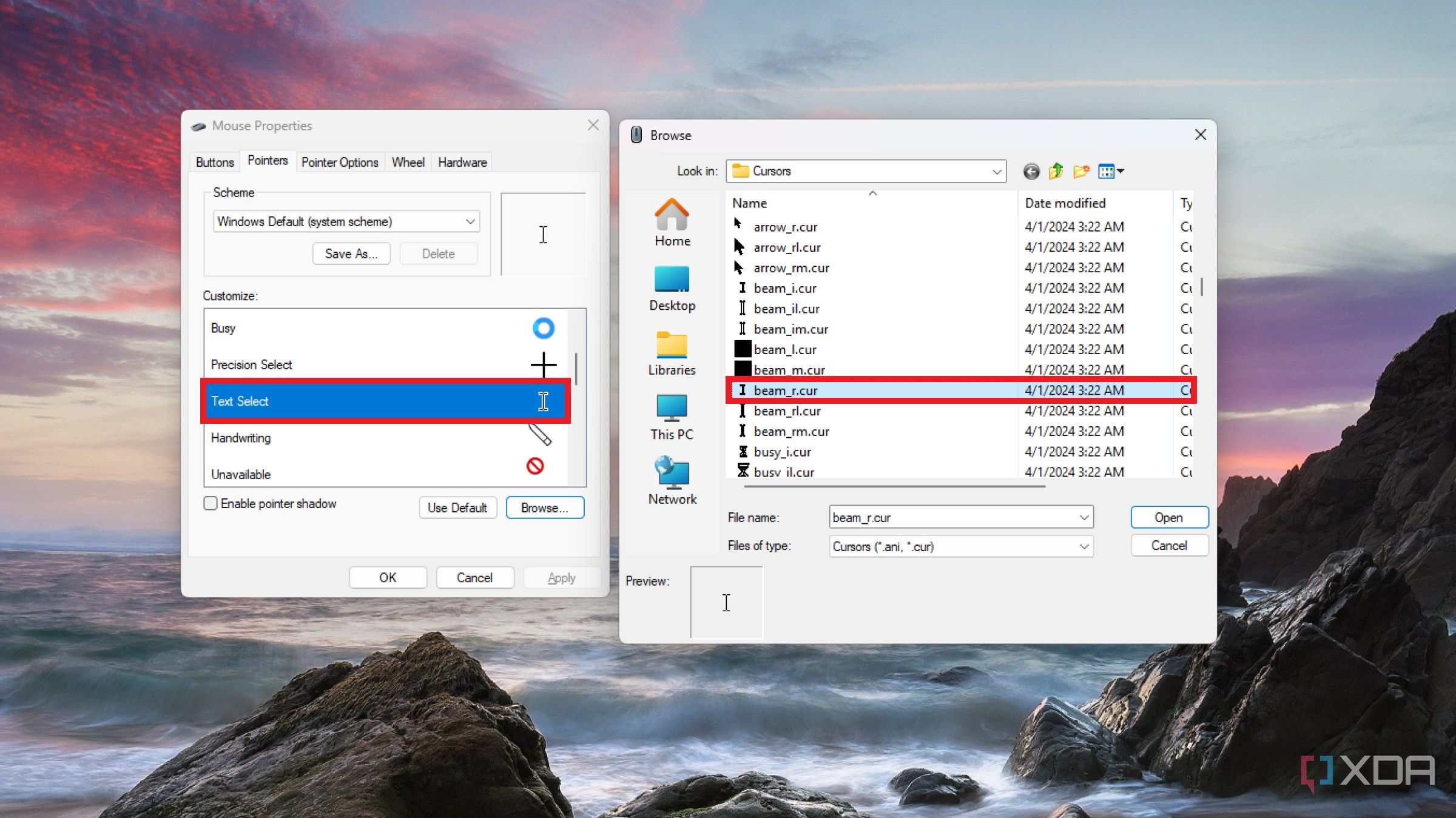Open the Pointer Options tab

coord(340,162)
